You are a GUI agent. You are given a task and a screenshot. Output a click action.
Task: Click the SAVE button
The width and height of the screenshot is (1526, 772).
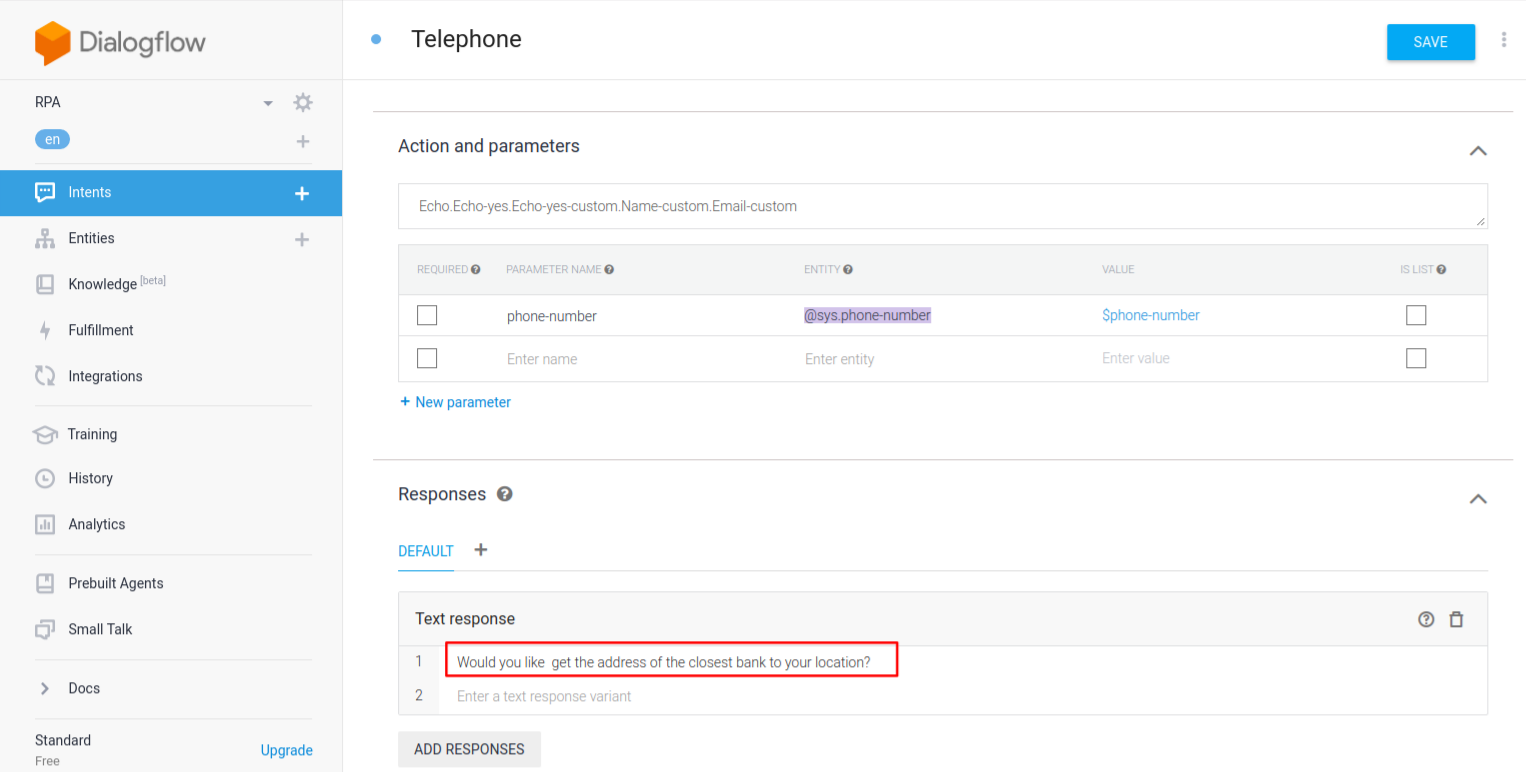pos(1430,42)
